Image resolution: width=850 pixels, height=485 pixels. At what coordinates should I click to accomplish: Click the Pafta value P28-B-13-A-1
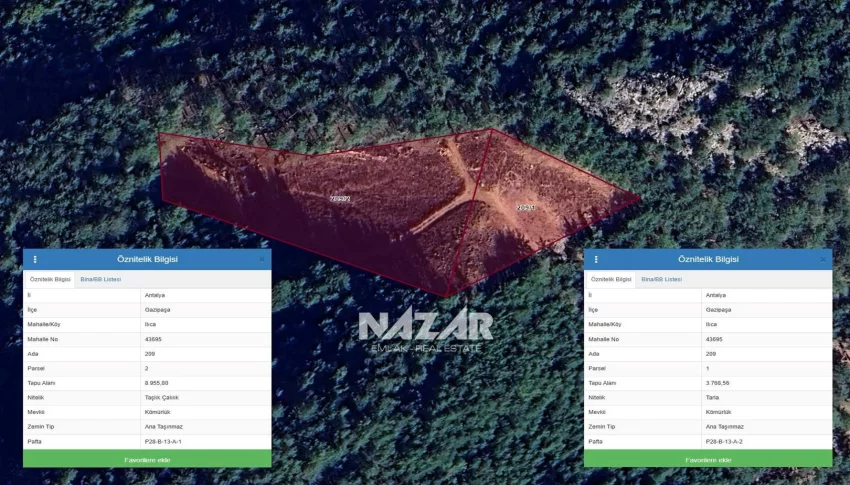(163, 441)
